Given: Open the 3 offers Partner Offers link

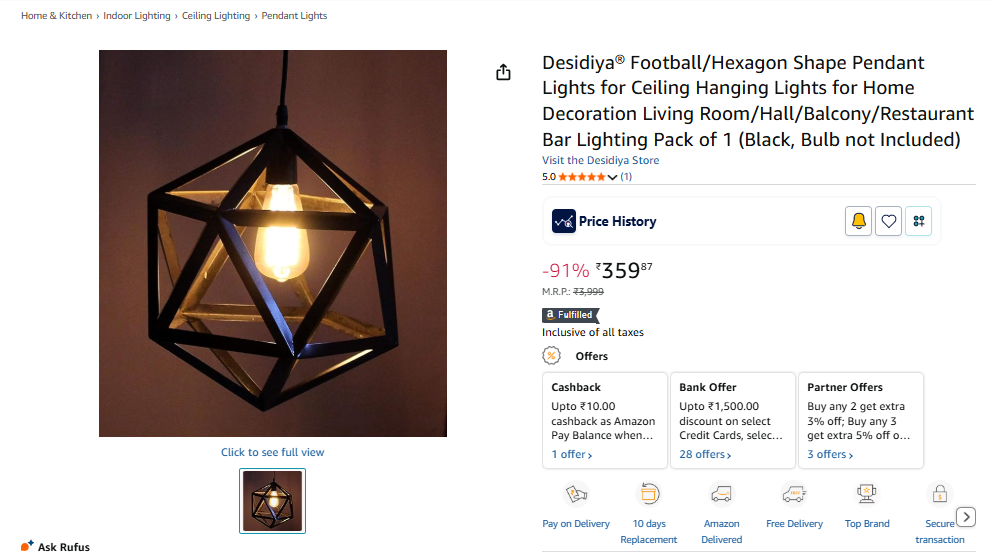Looking at the screenshot, I should tap(830, 455).
